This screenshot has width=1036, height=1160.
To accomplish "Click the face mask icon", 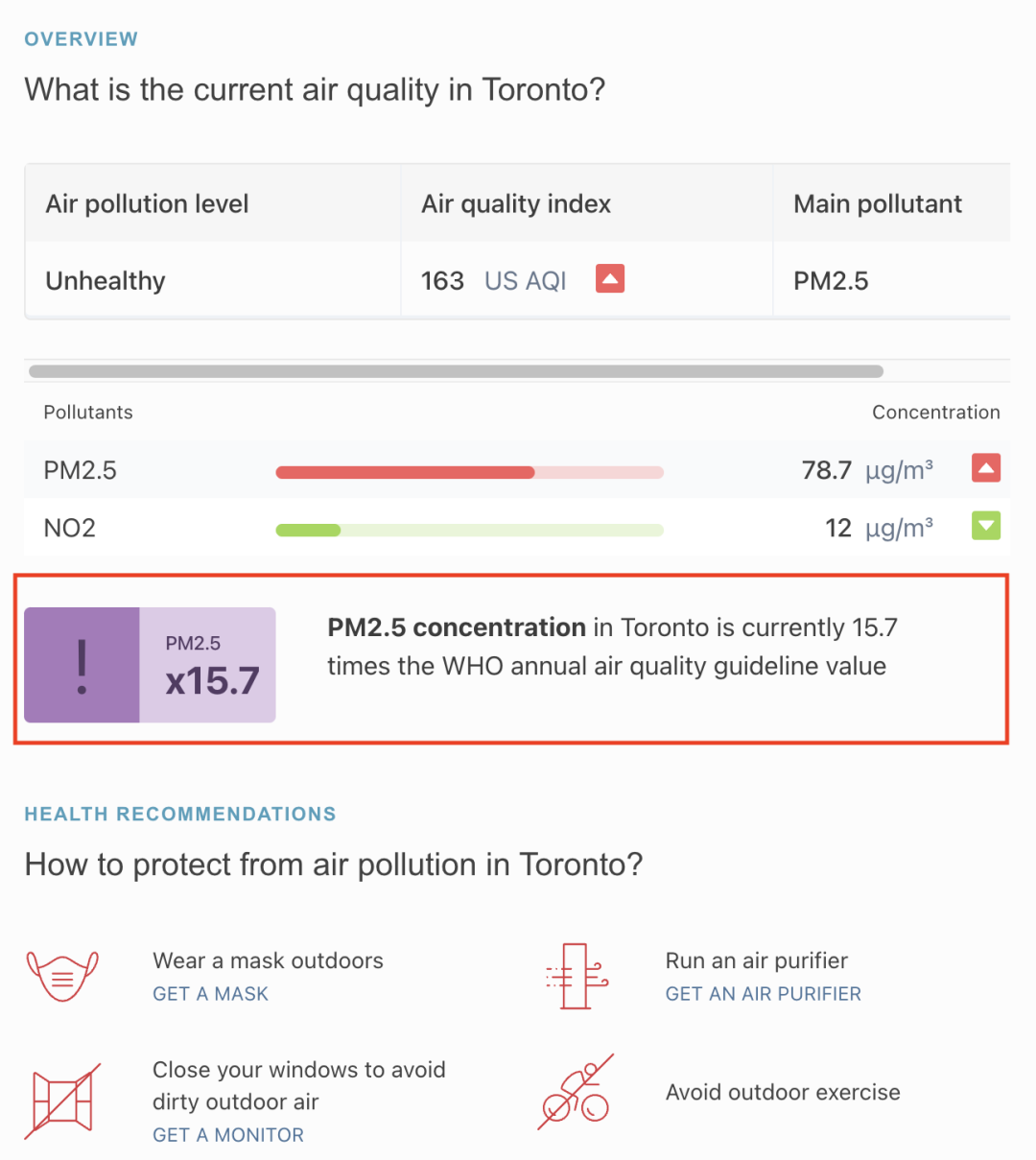I will 62,976.
